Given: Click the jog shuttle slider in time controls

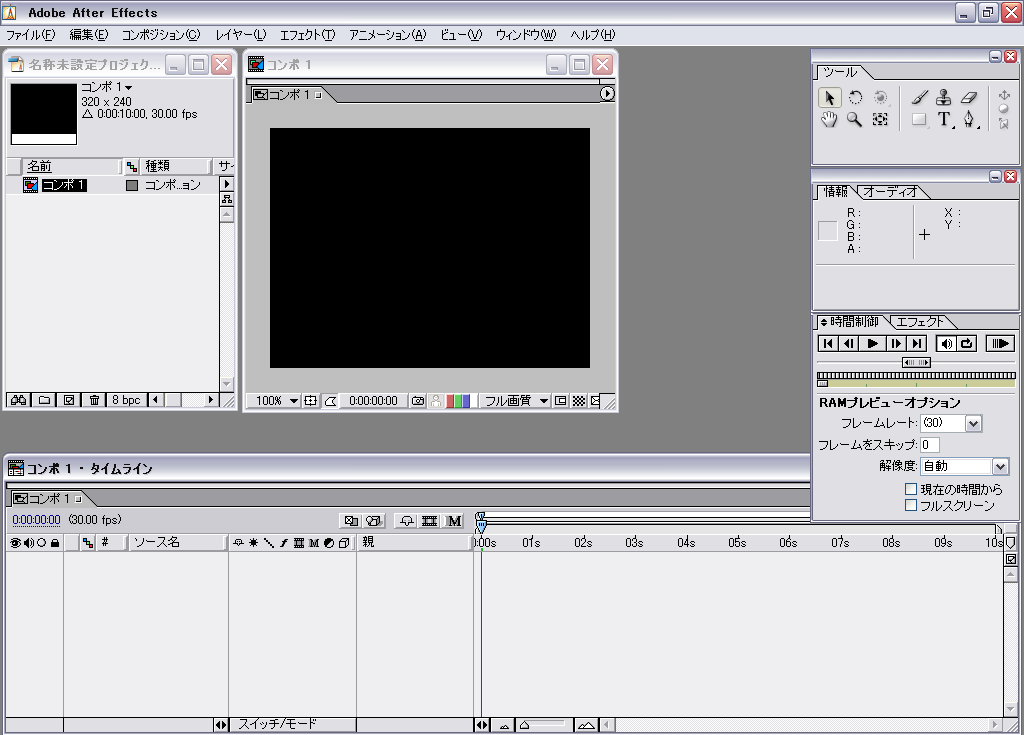Looking at the screenshot, I should (916, 363).
